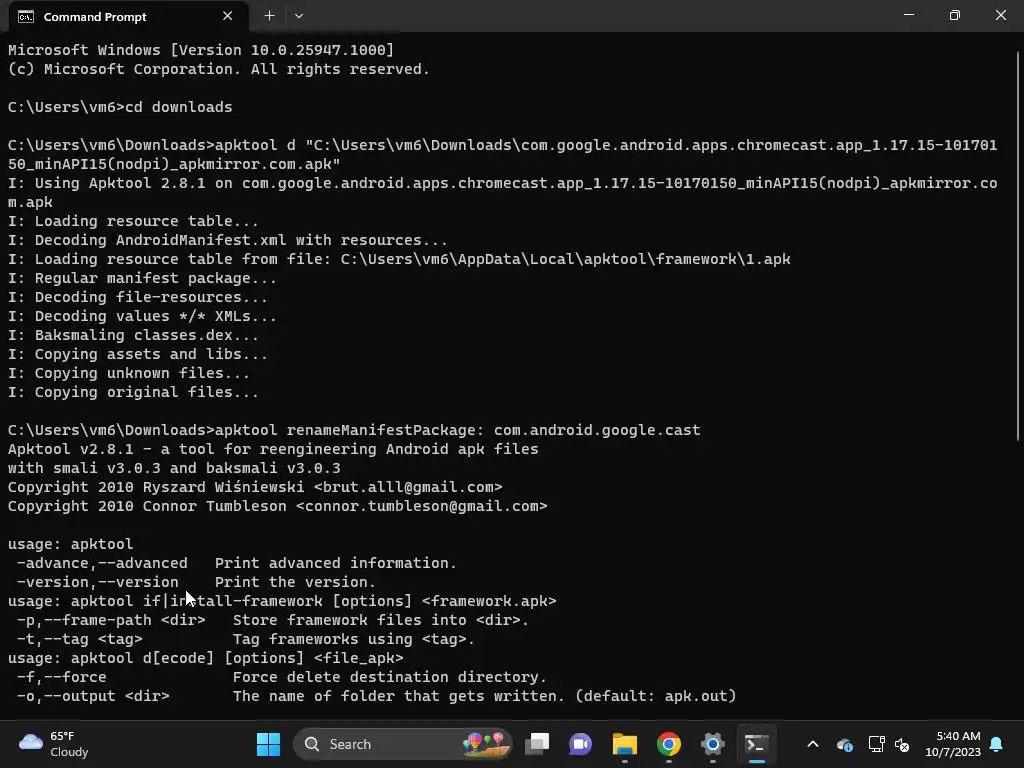Click '-version,--version' option text
Viewport: 1024px width, 768px height.
[97, 583]
